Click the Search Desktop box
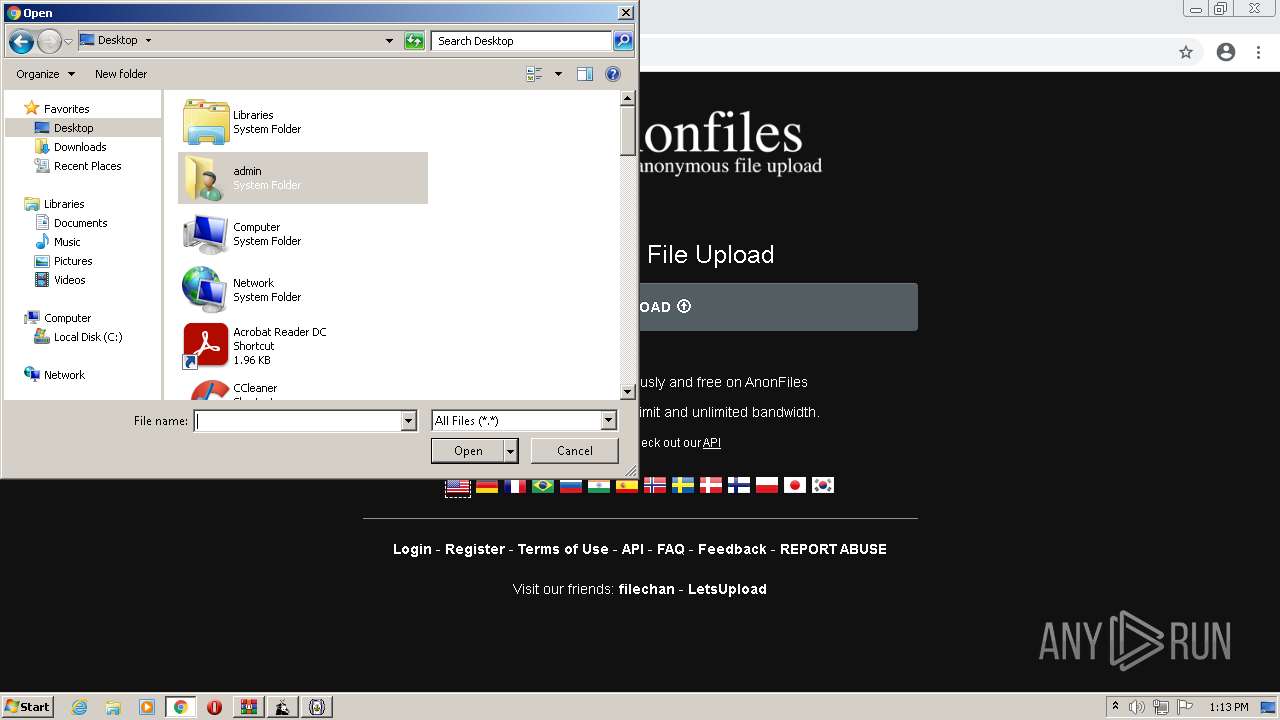This screenshot has width=1280, height=720. point(522,41)
